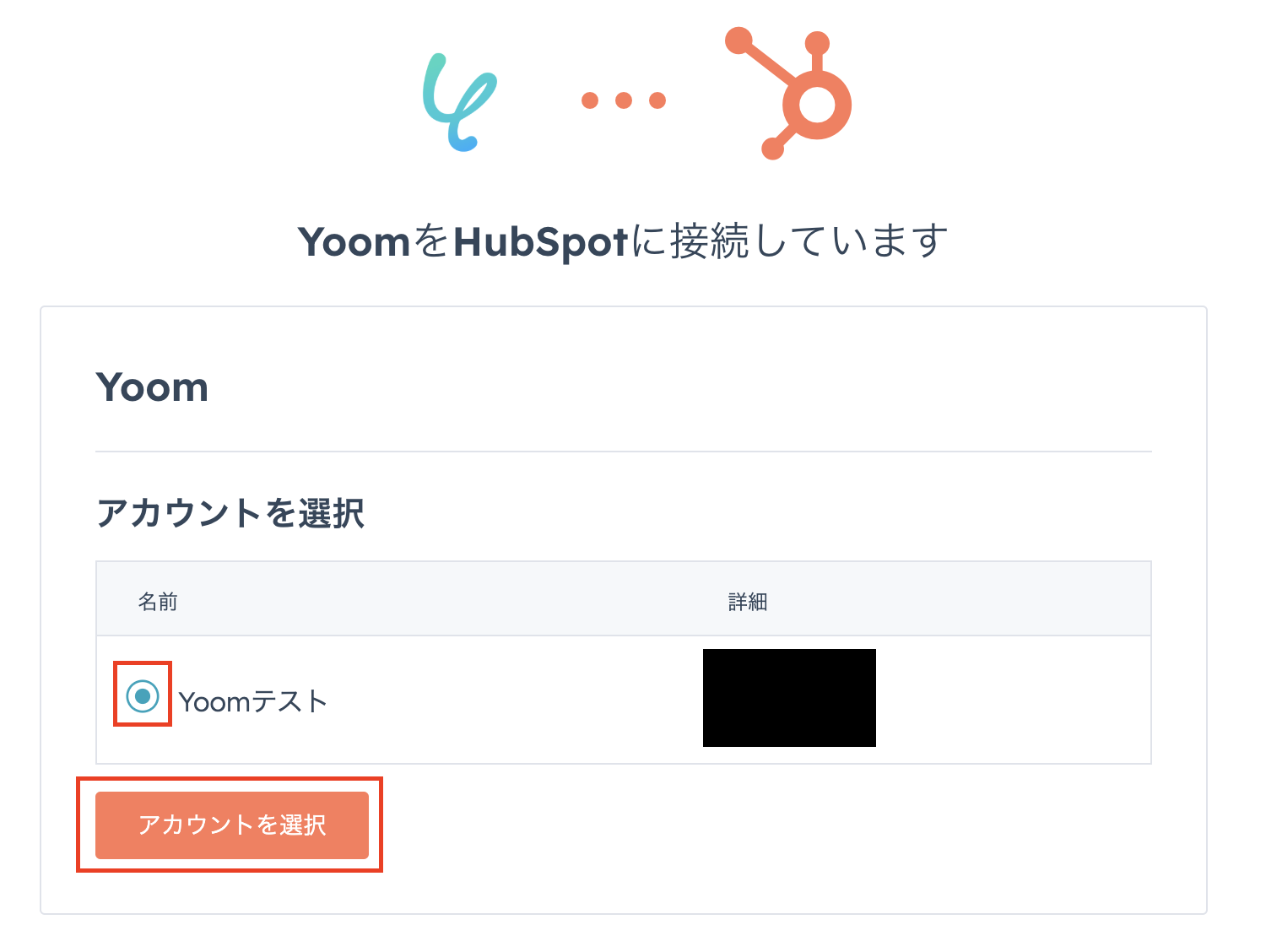Select the Yoomテスト radio button

143,696
